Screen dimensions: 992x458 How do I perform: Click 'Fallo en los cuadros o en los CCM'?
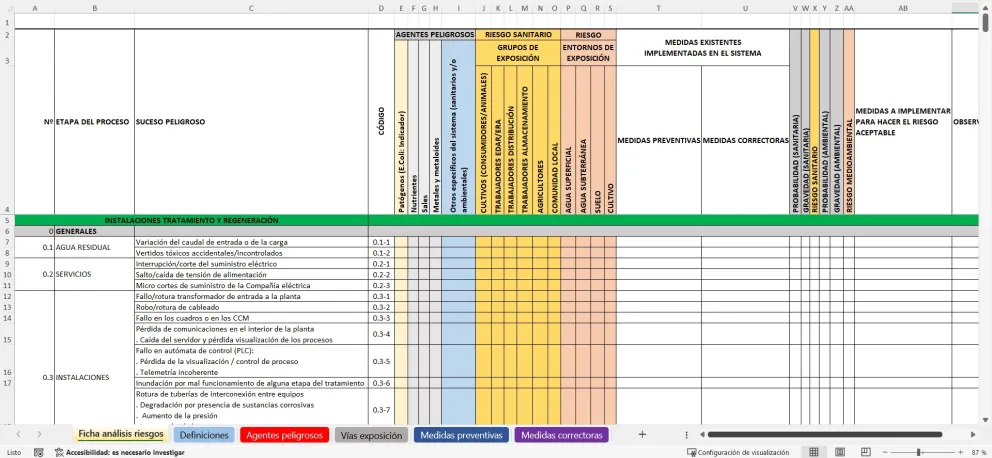coord(251,318)
